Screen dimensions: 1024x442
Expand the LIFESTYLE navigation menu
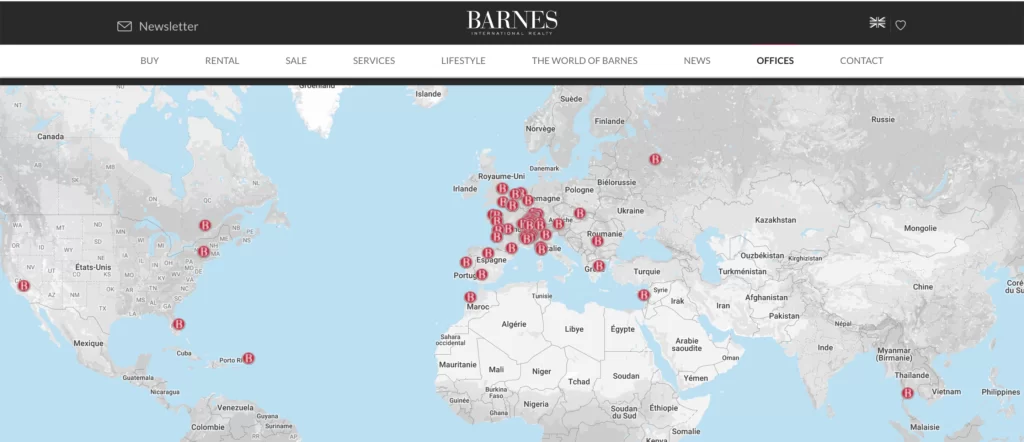click(x=463, y=61)
